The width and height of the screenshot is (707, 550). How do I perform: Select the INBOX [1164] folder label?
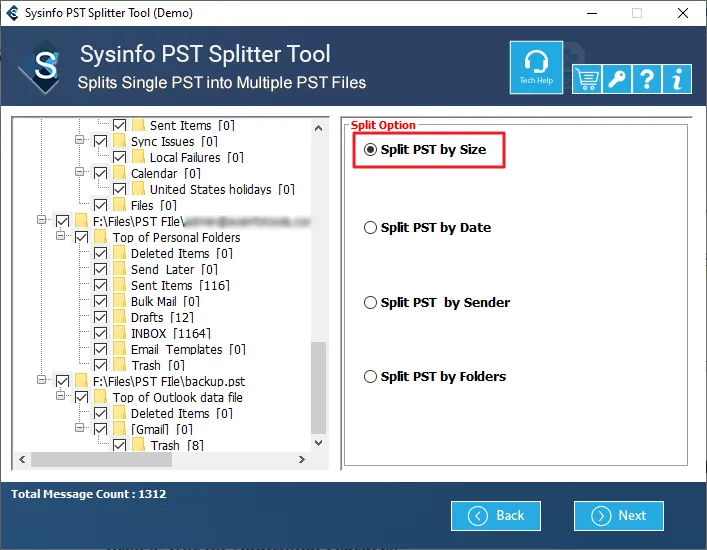coord(171,334)
